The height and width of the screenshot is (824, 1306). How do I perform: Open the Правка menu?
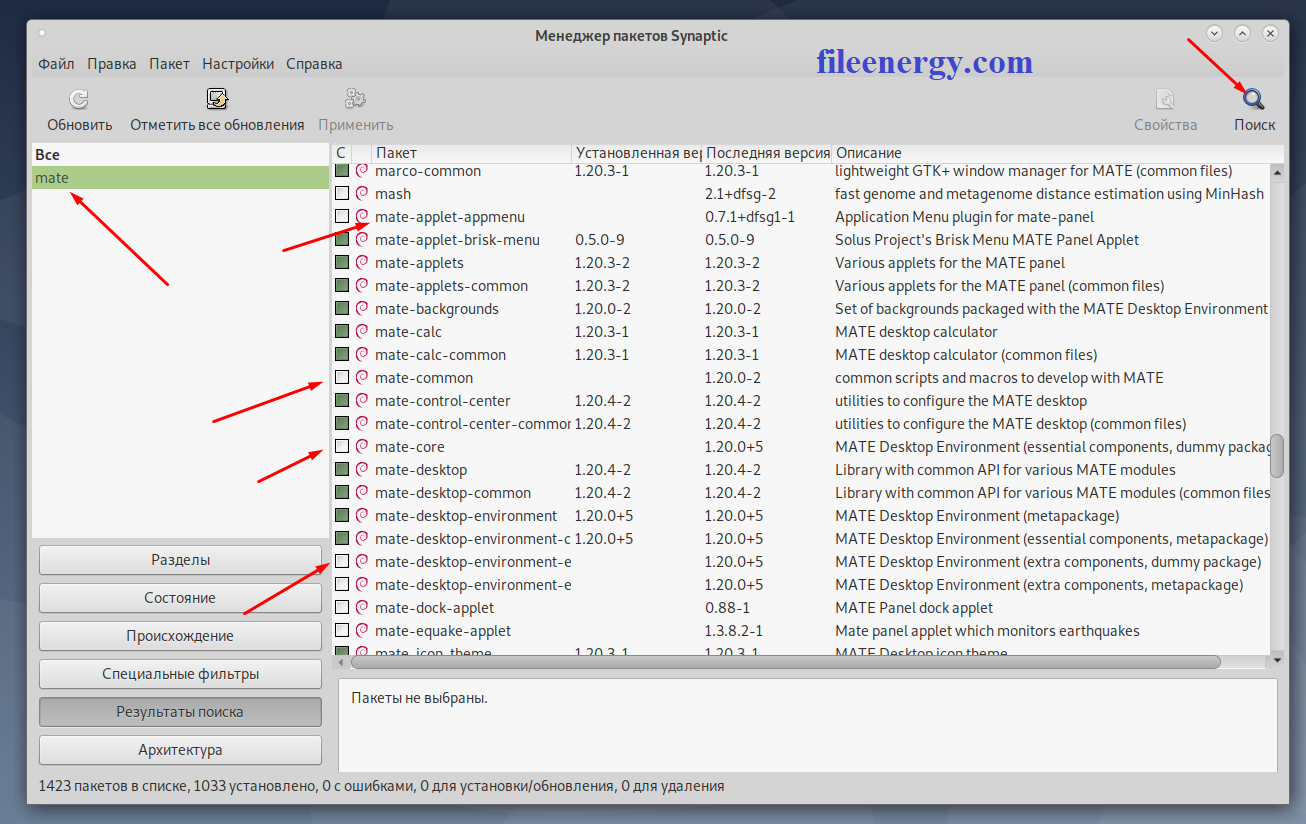(x=112, y=63)
